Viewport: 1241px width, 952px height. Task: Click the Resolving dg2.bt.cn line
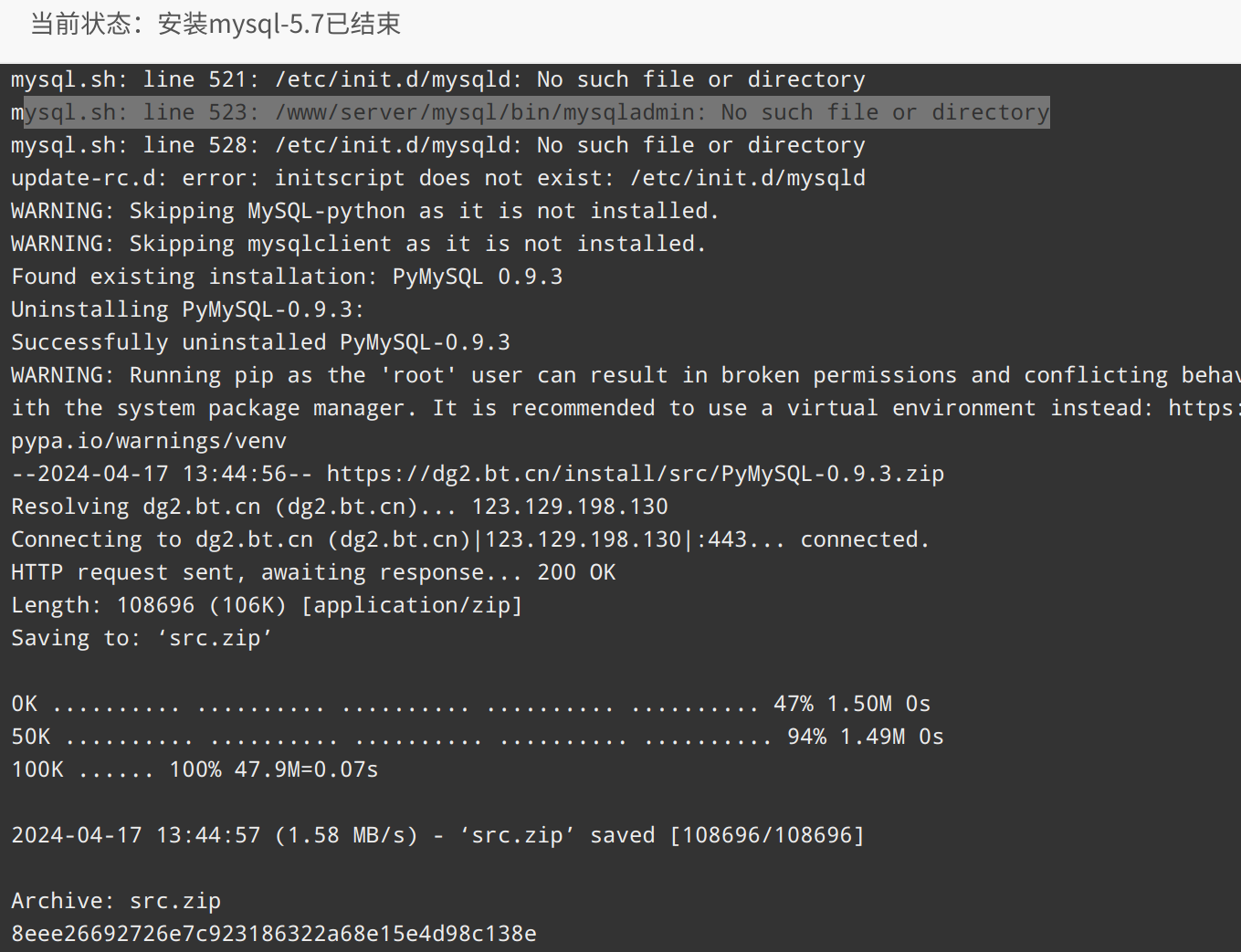(340, 507)
